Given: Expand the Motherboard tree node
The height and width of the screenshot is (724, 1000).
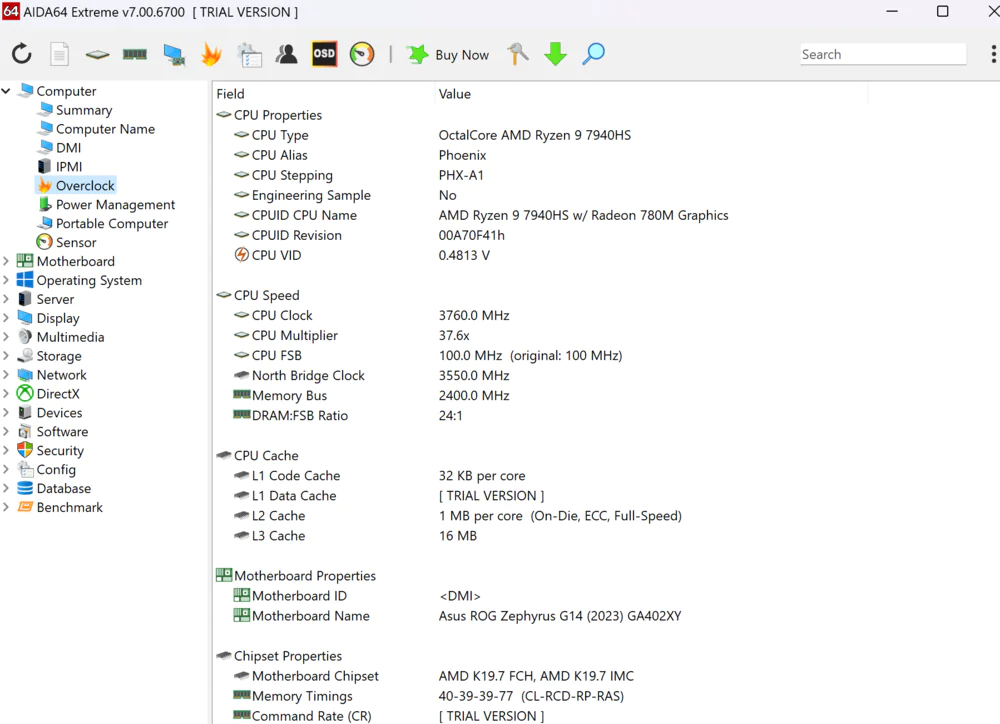Looking at the screenshot, I should point(6,261).
